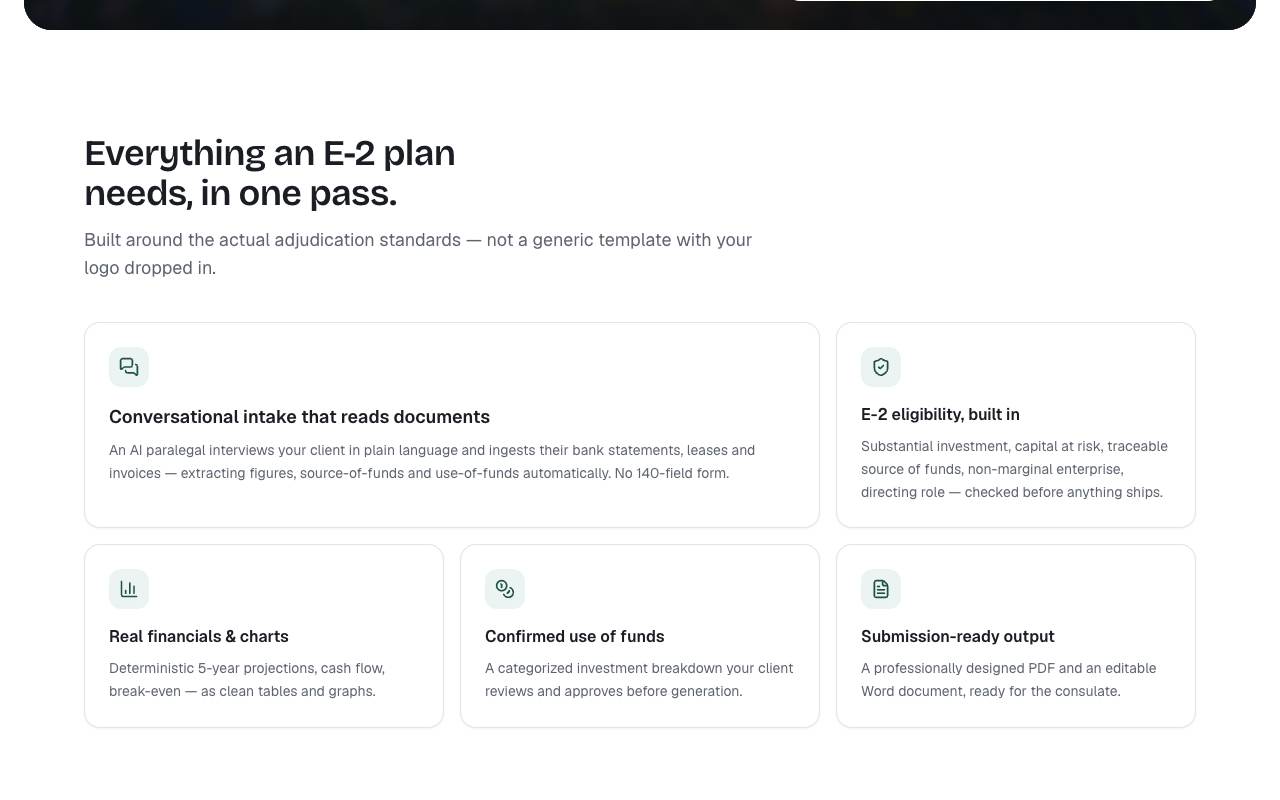Click the white input bar edge in hero banner

1005,1
